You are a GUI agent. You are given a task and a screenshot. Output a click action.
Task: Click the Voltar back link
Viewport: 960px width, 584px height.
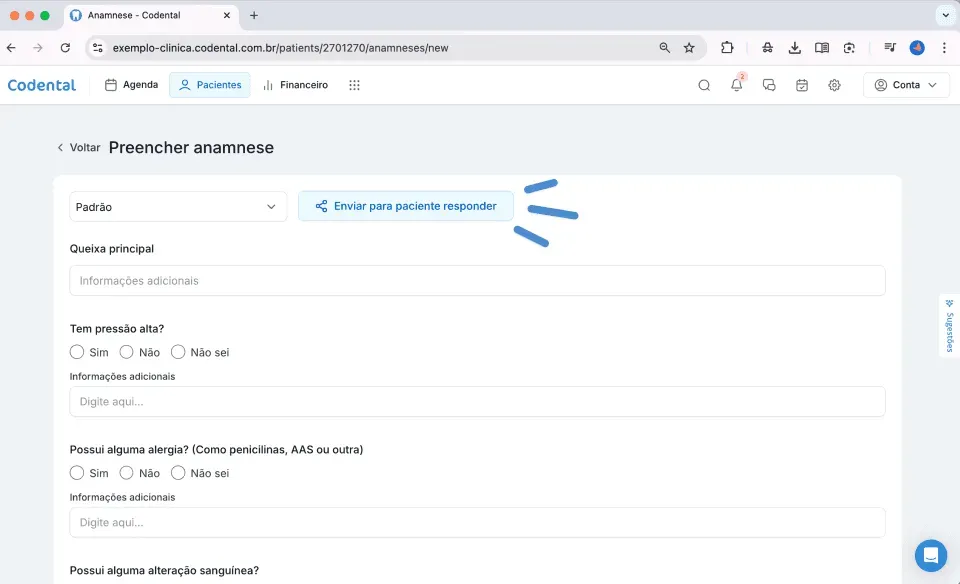tap(78, 148)
